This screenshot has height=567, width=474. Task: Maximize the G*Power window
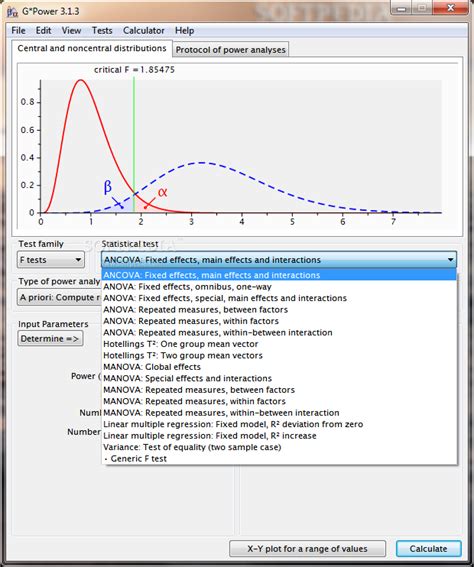pos(422,8)
